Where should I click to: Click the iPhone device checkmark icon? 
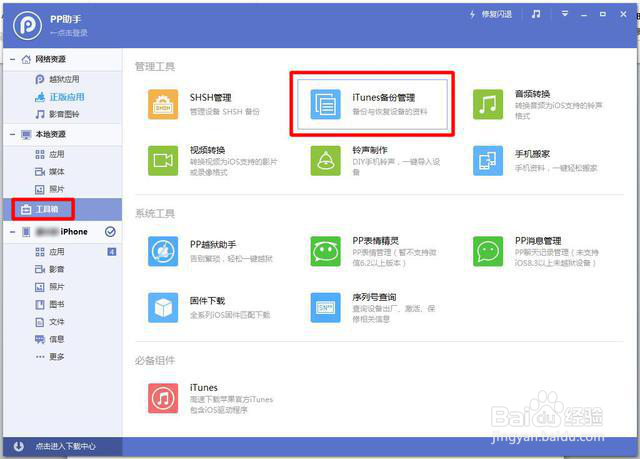110,232
